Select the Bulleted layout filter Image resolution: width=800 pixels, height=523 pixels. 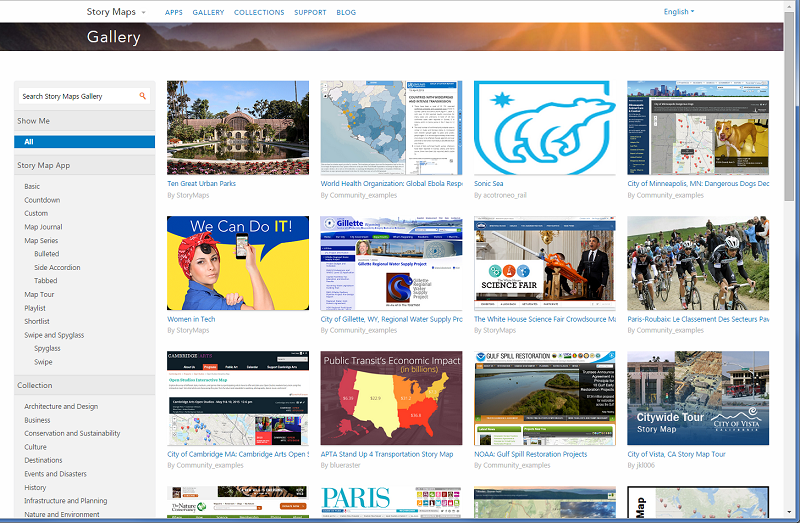click(46, 254)
